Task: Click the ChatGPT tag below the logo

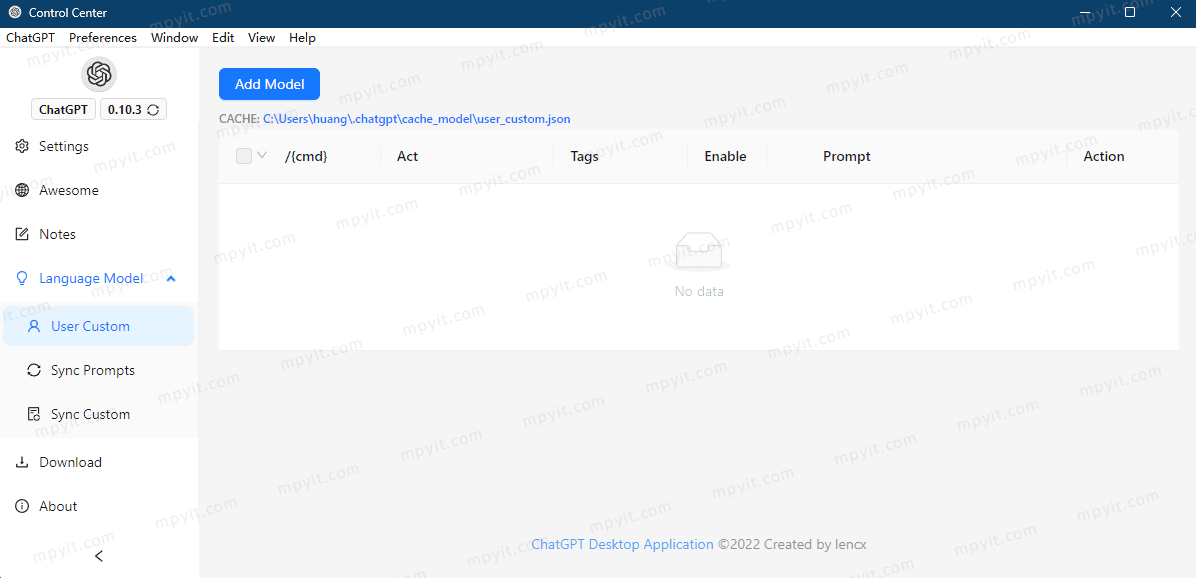Action: [63, 110]
